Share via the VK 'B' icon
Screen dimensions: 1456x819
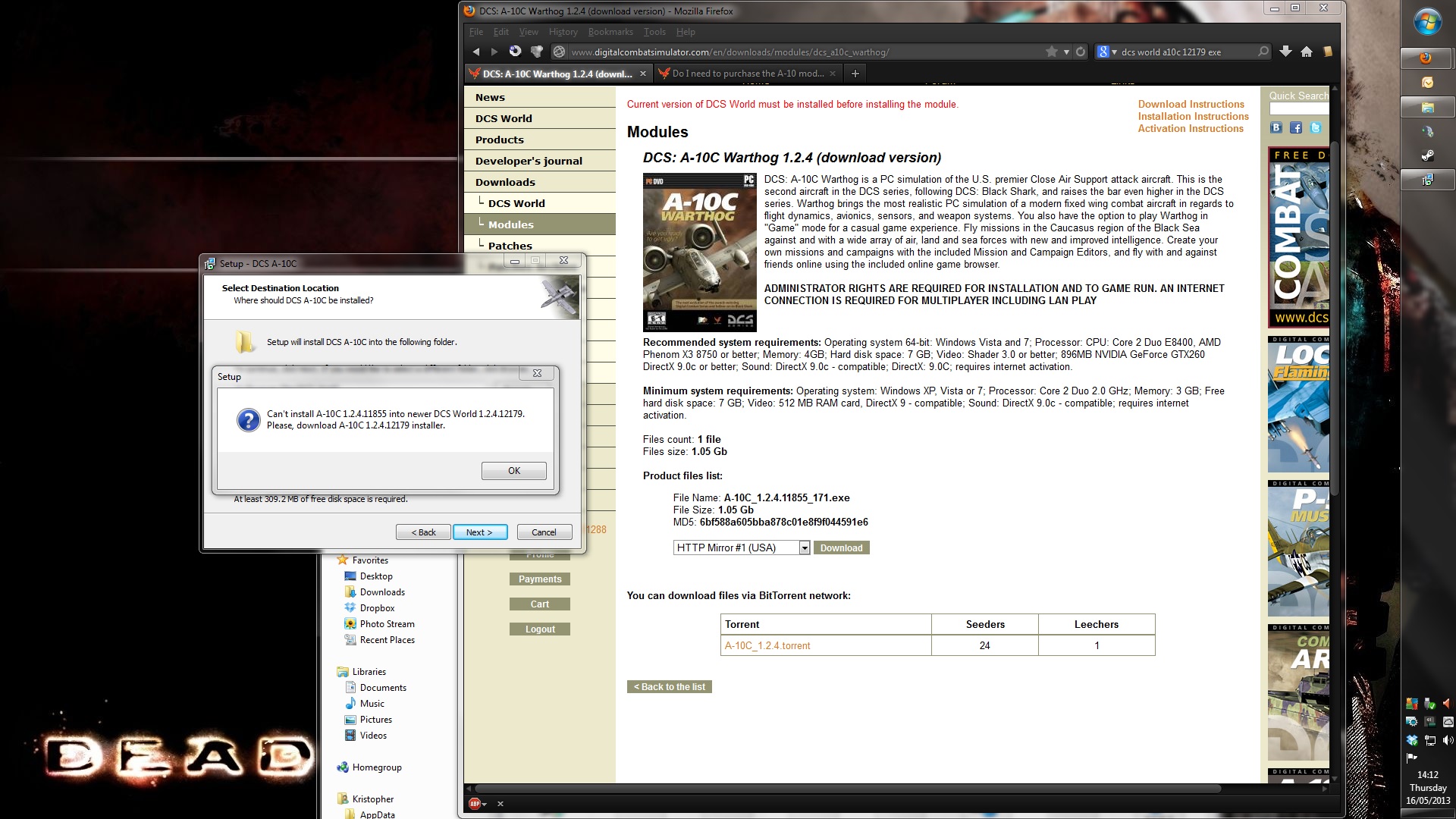coord(1276,127)
